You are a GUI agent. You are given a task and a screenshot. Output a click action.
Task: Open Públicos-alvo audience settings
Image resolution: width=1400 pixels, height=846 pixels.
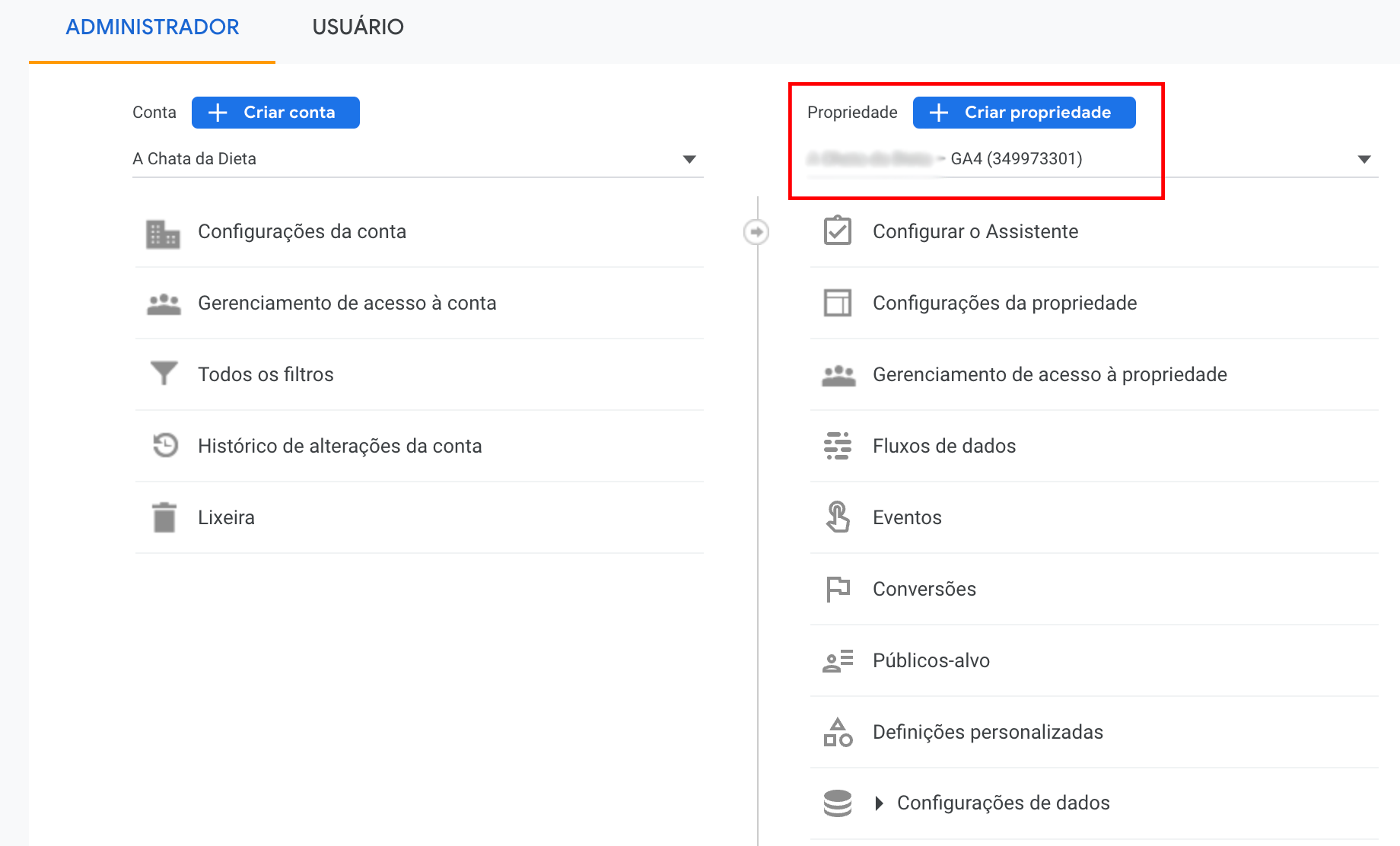click(931, 660)
